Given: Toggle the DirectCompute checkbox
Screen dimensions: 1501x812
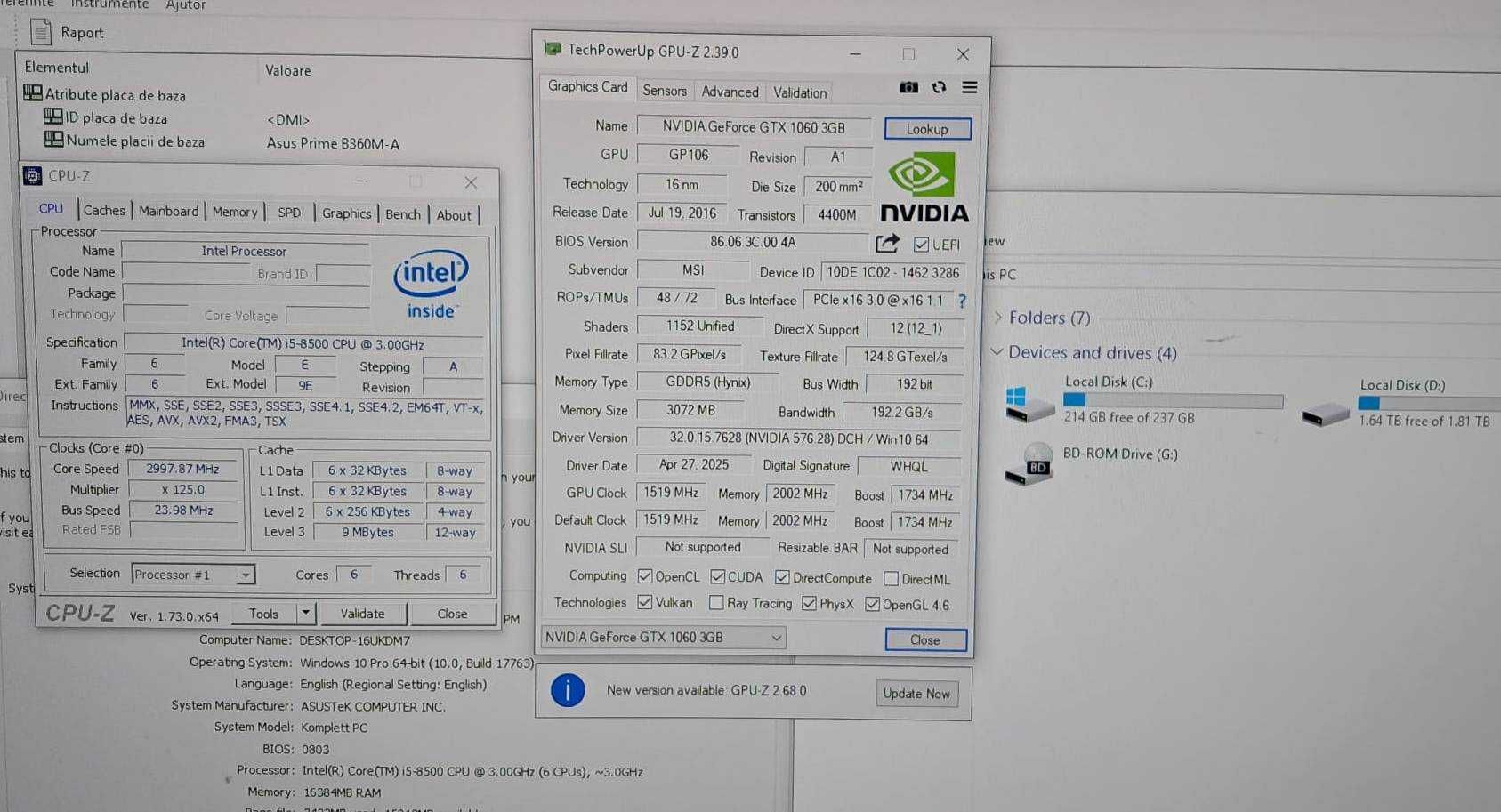Looking at the screenshot, I should coord(782,578).
